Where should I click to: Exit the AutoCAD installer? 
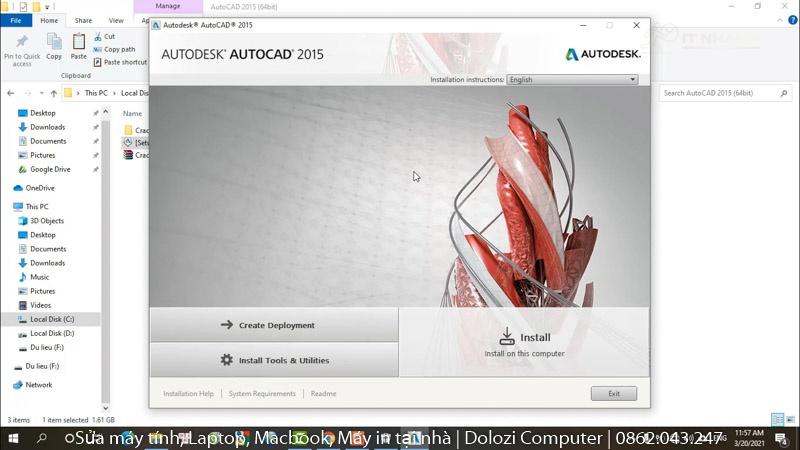point(614,393)
